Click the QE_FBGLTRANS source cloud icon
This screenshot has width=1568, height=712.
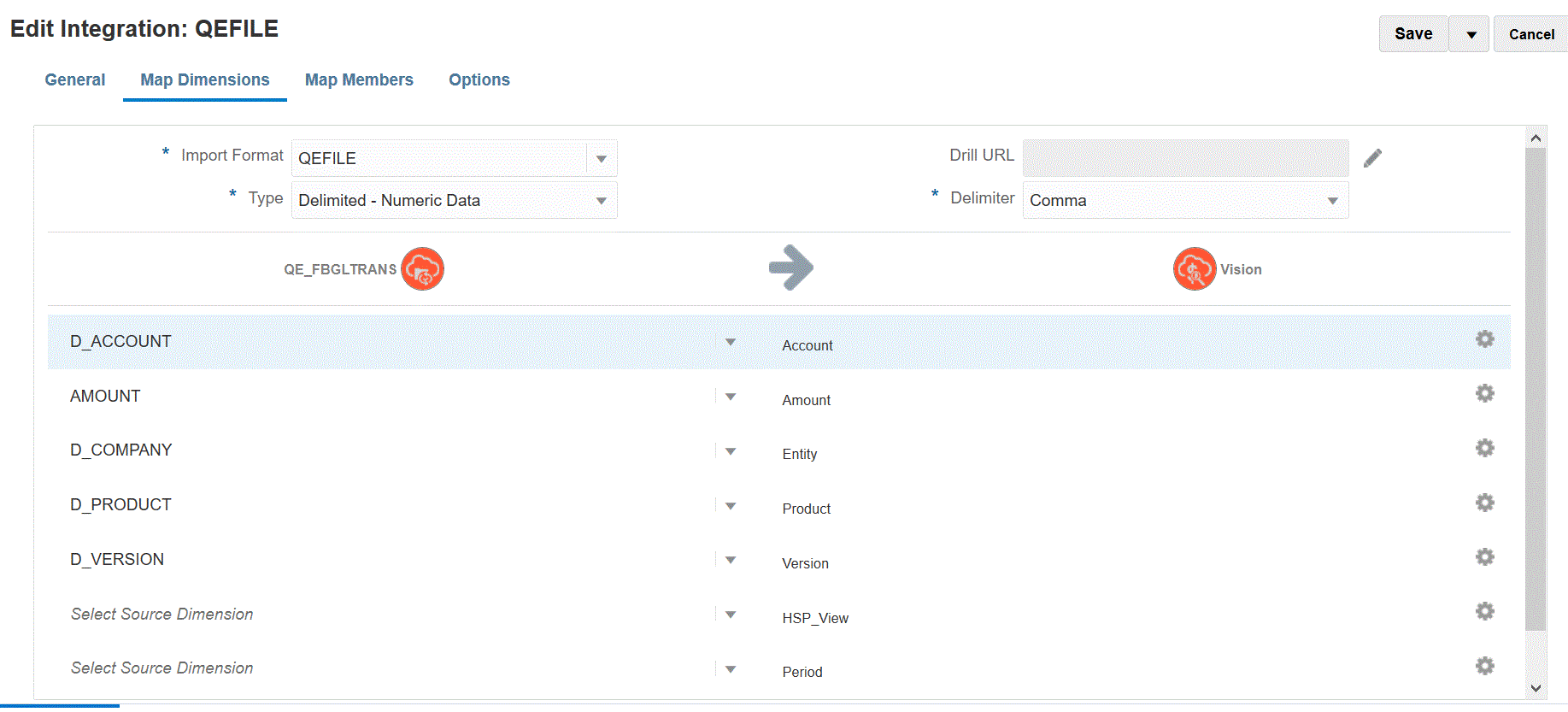pyautogui.click(x=422, y=269)
